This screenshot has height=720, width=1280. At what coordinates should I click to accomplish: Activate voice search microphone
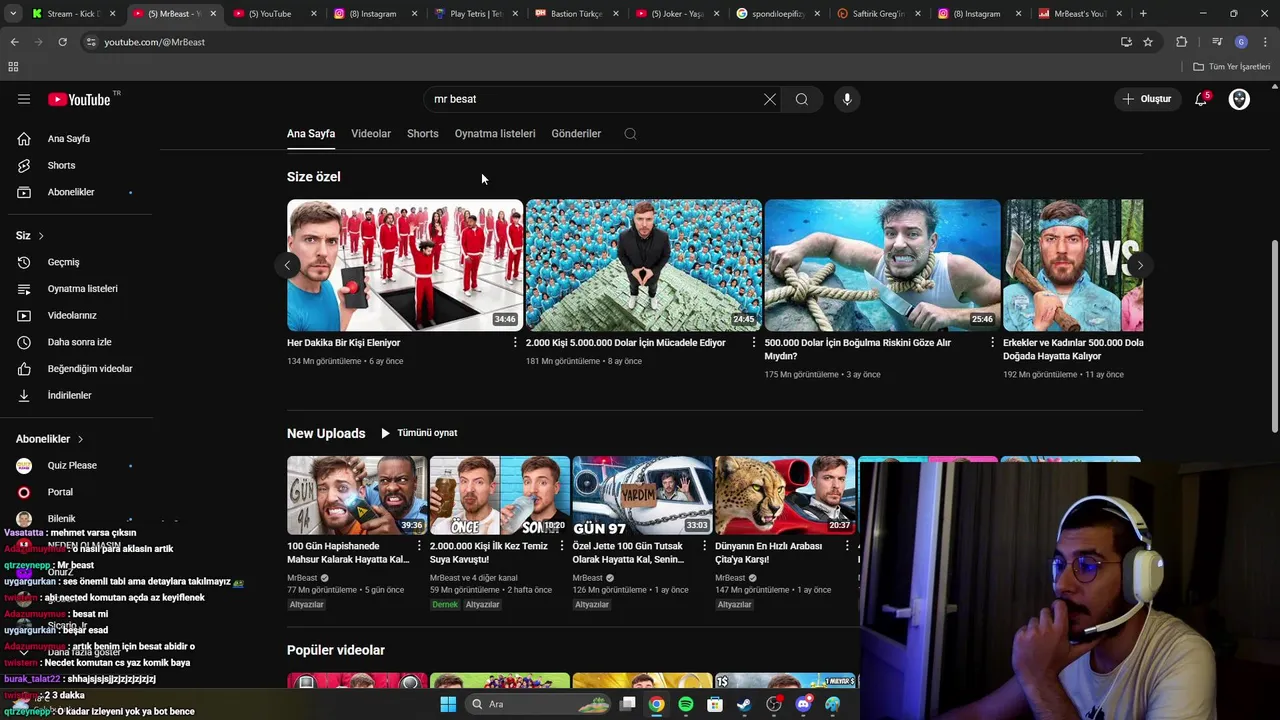(x=847, y=99)
